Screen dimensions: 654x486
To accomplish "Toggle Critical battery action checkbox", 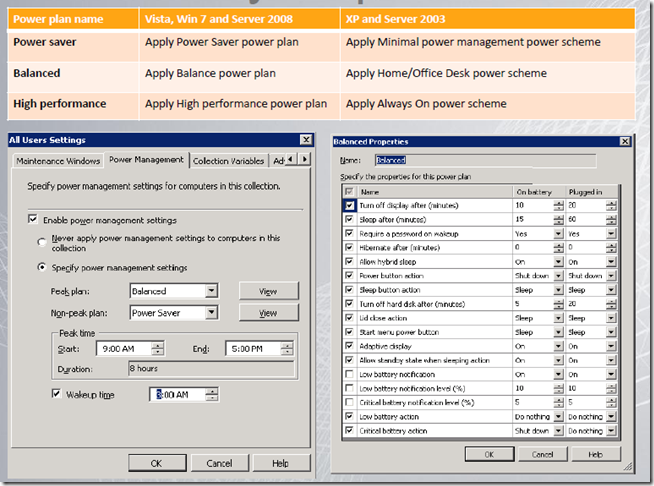I will [x=349, y=430].
